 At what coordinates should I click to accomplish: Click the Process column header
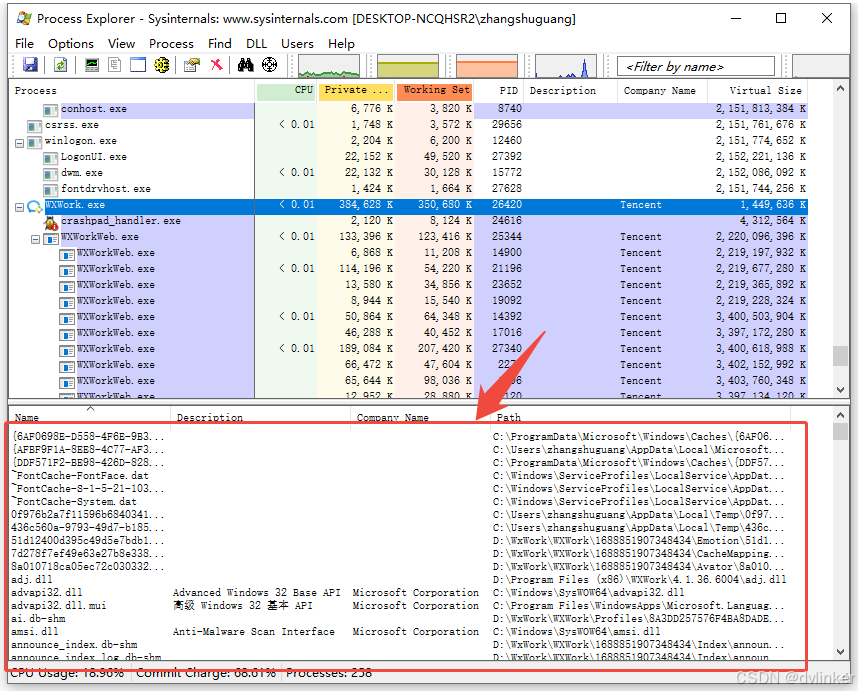pyautogui.click(x=132, y=90)
